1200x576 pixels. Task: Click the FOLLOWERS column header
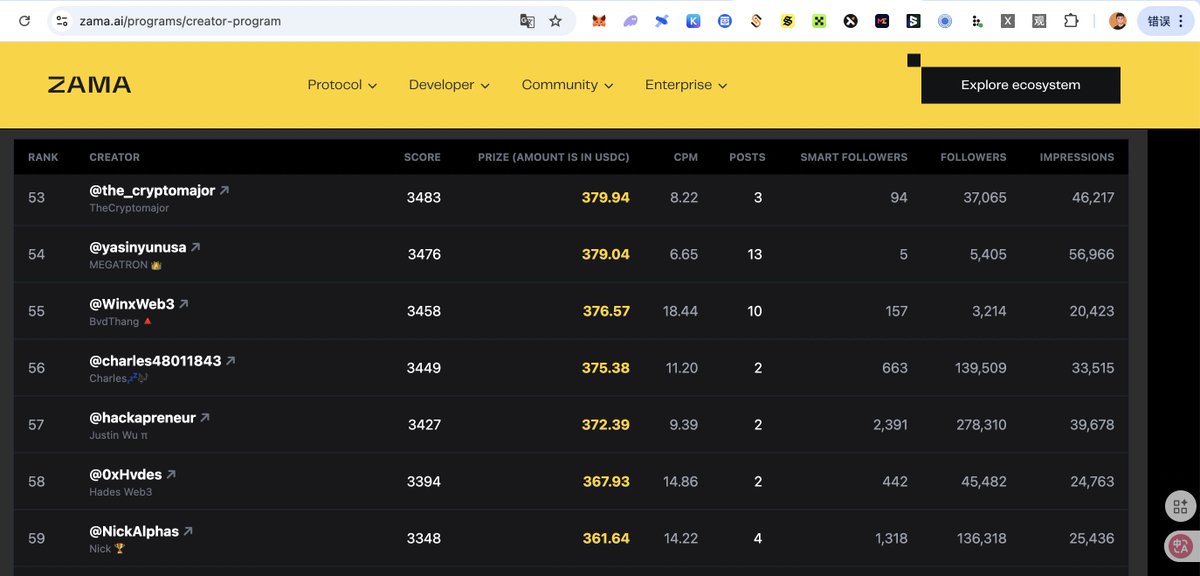(x=974, y=157)
